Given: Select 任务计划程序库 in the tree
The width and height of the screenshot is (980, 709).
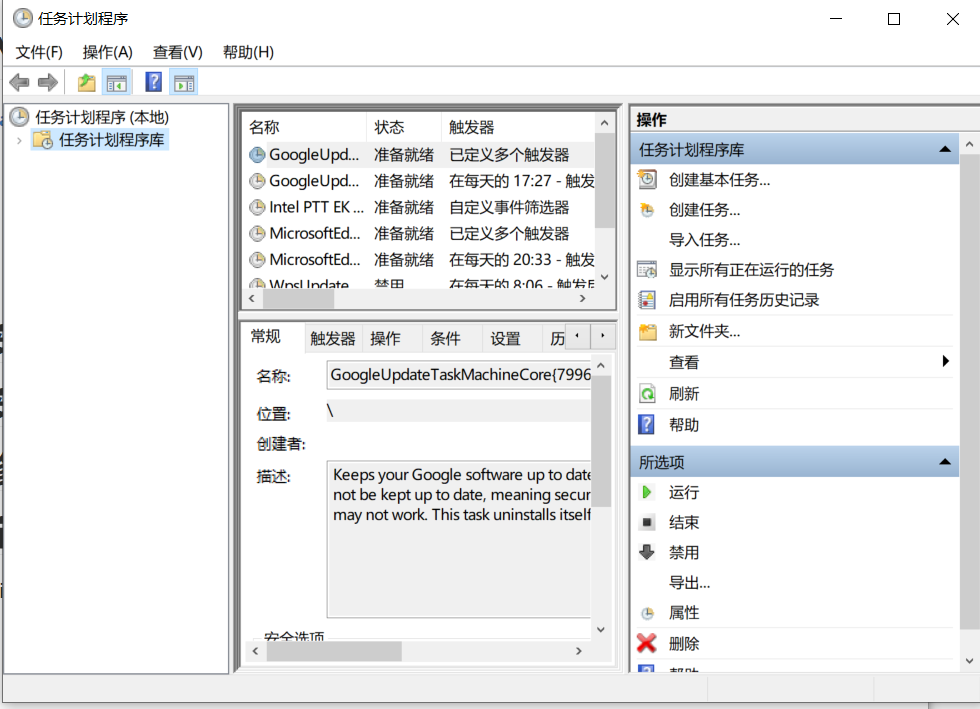Looking at the screenshot, I should pos(111,140).
